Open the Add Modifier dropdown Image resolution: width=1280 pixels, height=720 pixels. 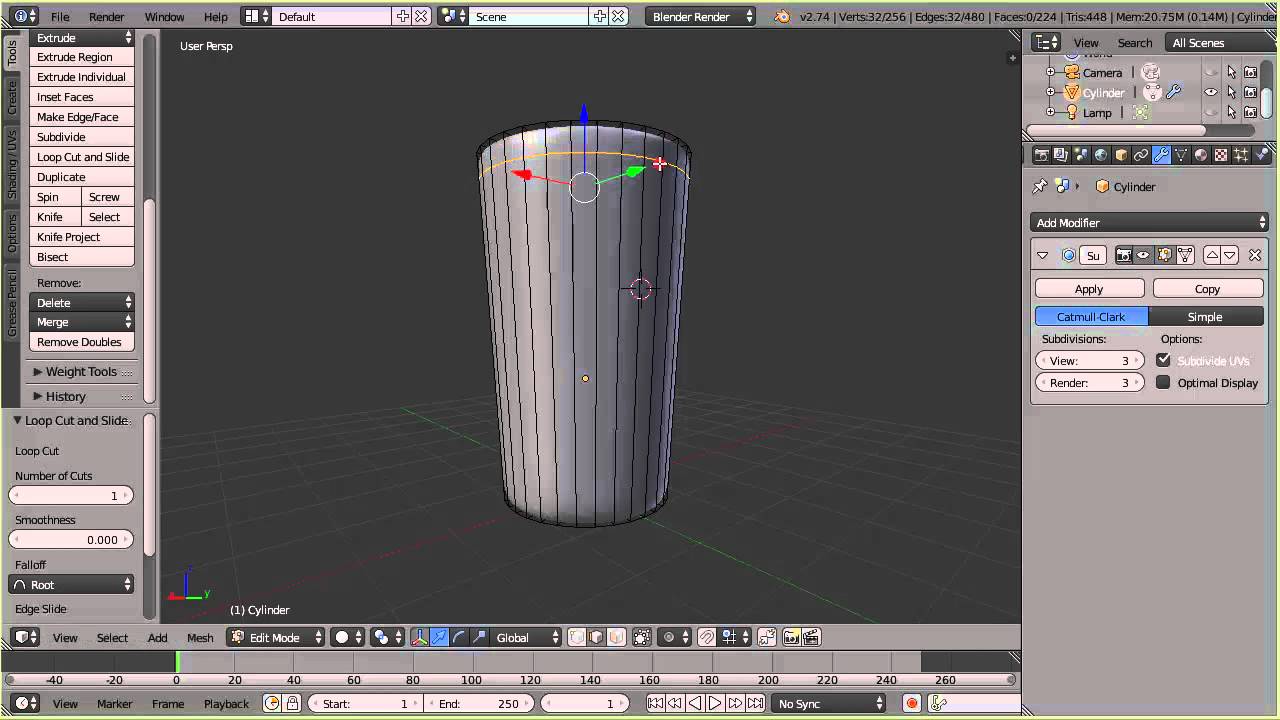[1149, 222]
